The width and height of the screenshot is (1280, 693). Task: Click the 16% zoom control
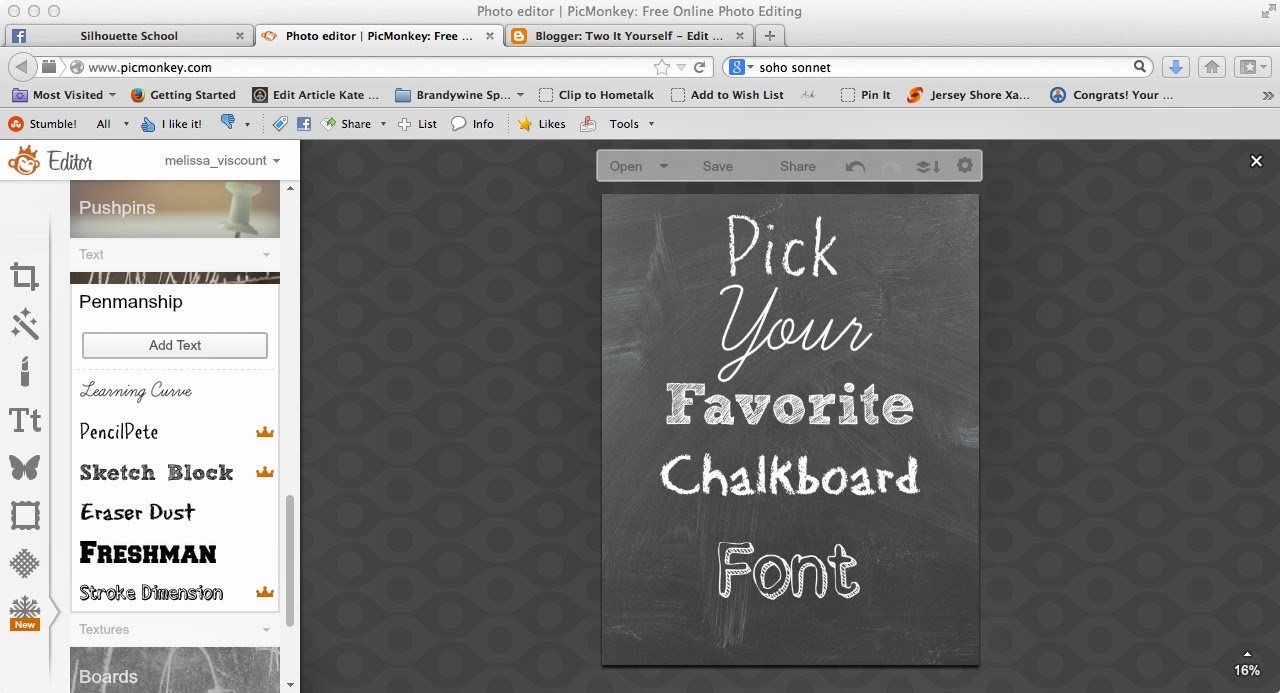click(x=1245, y=670)
